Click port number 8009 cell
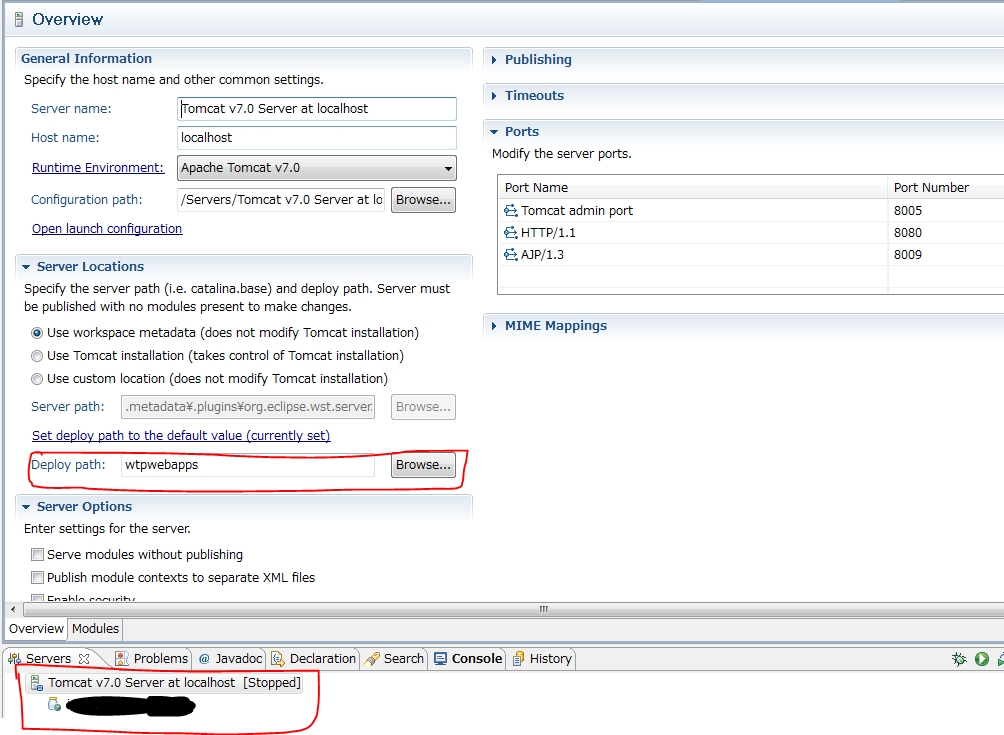1004x735 pixels. click(x=908, y=255)
